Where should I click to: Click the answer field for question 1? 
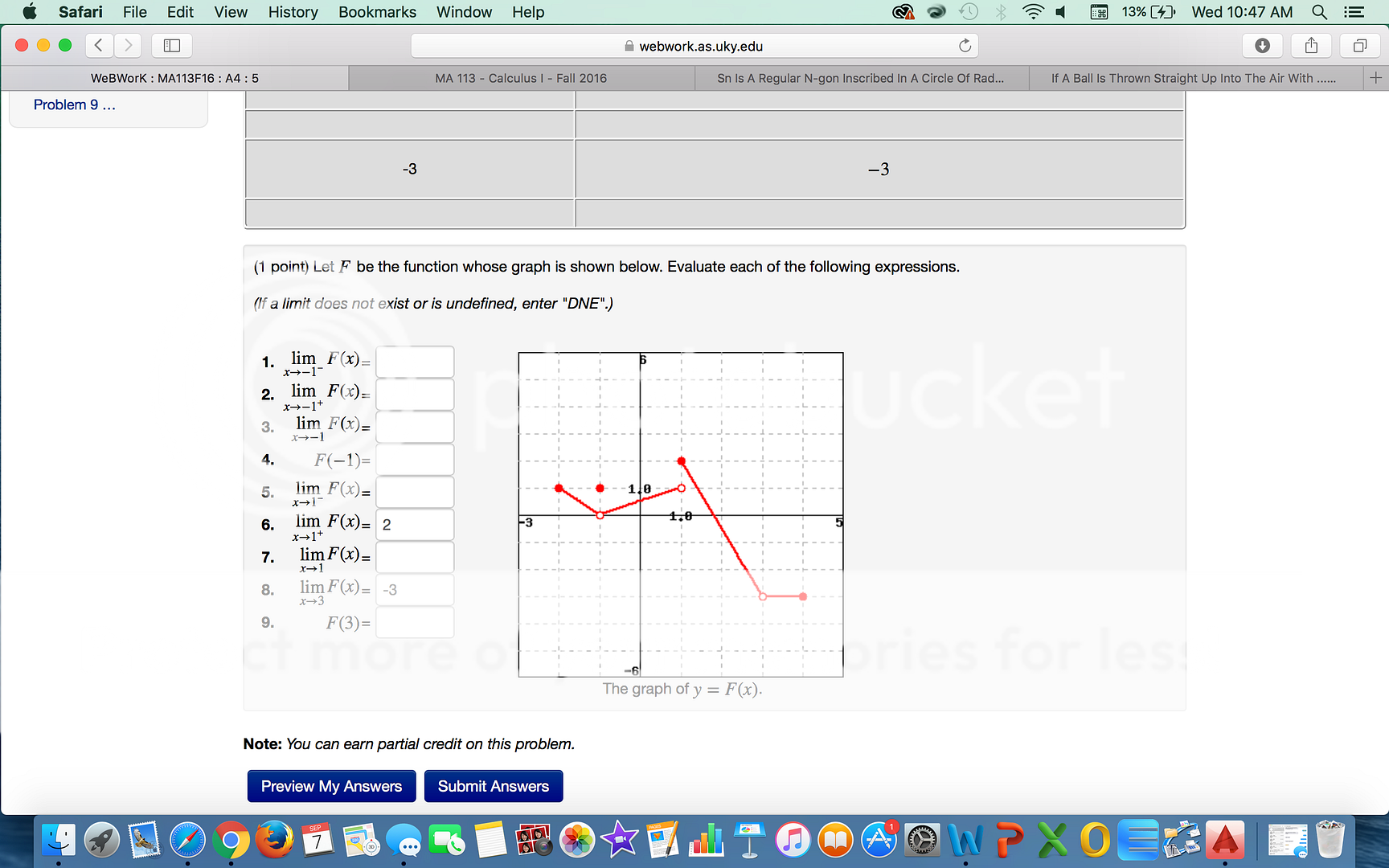[x=415, y=361]
